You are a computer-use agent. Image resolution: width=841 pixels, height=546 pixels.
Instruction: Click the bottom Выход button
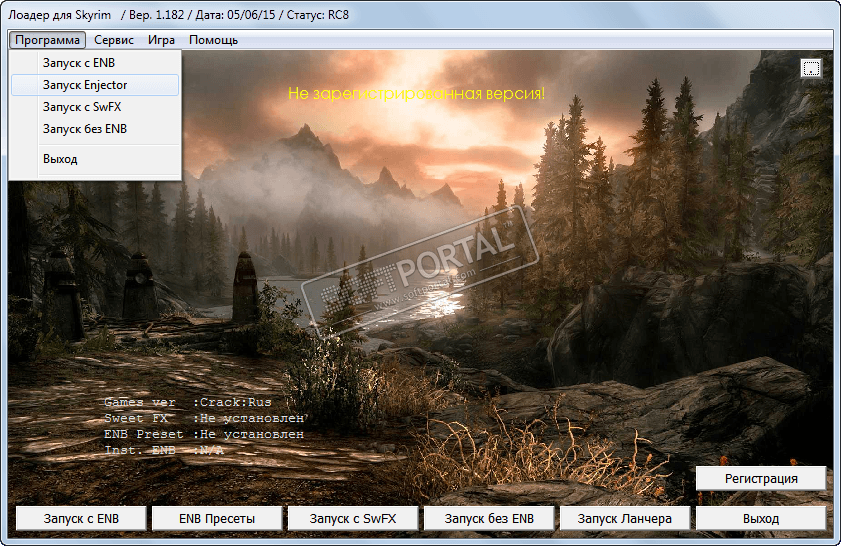point(761,519)
